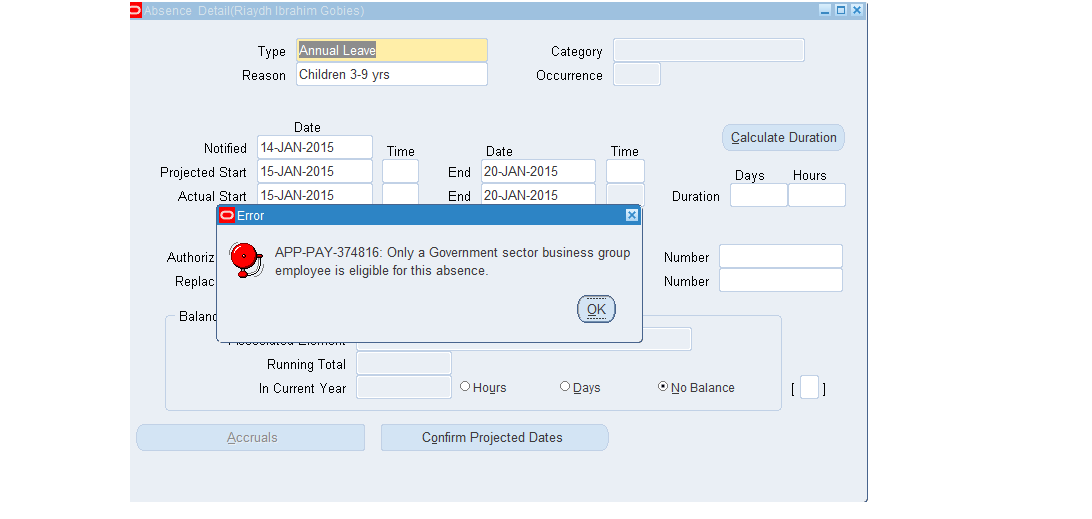Screen dimensions: 1092x519
Task: Maximize the Absence Detail window
Action: pyautogui.click(x=841, y=10)
